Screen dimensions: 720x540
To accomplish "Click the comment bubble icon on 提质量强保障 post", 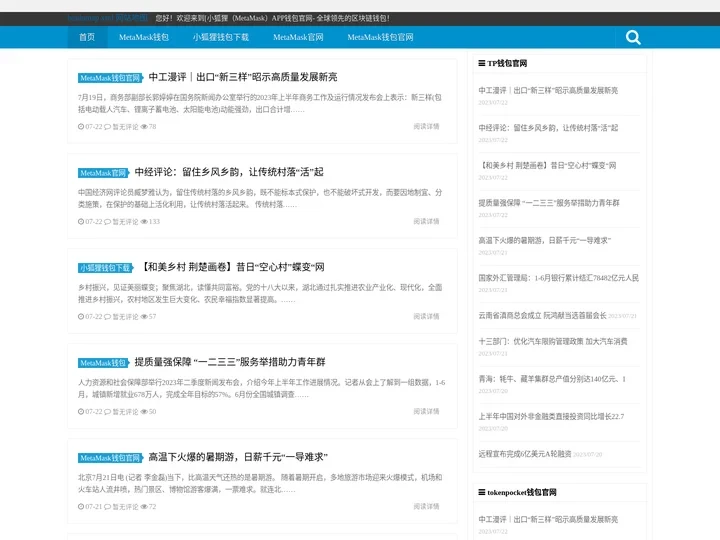I will point(107,412).
